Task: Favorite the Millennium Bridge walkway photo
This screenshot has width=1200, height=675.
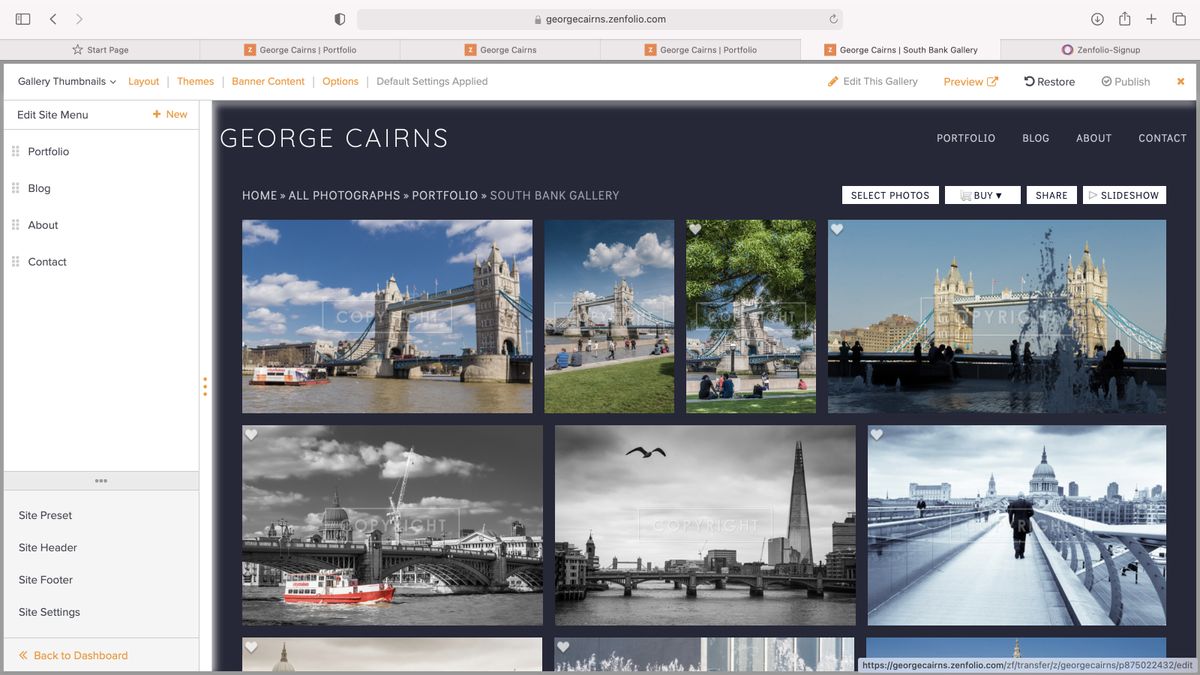Action: (x=877, y=434)
